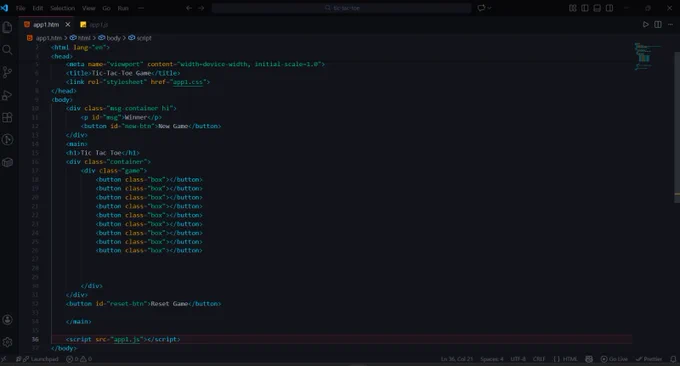Open the icon below Extensions in activity bar
This screenshot has height=366, width=680.
coord(7,140)
